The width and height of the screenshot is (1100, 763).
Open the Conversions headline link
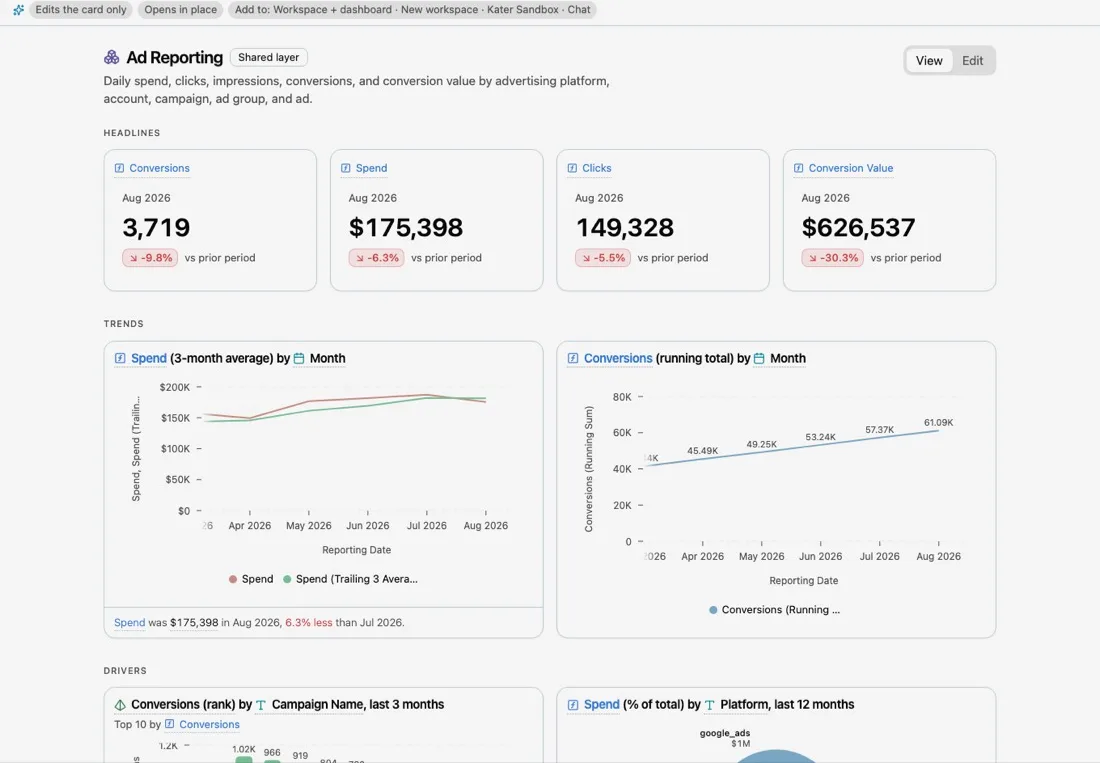(159, 168)
